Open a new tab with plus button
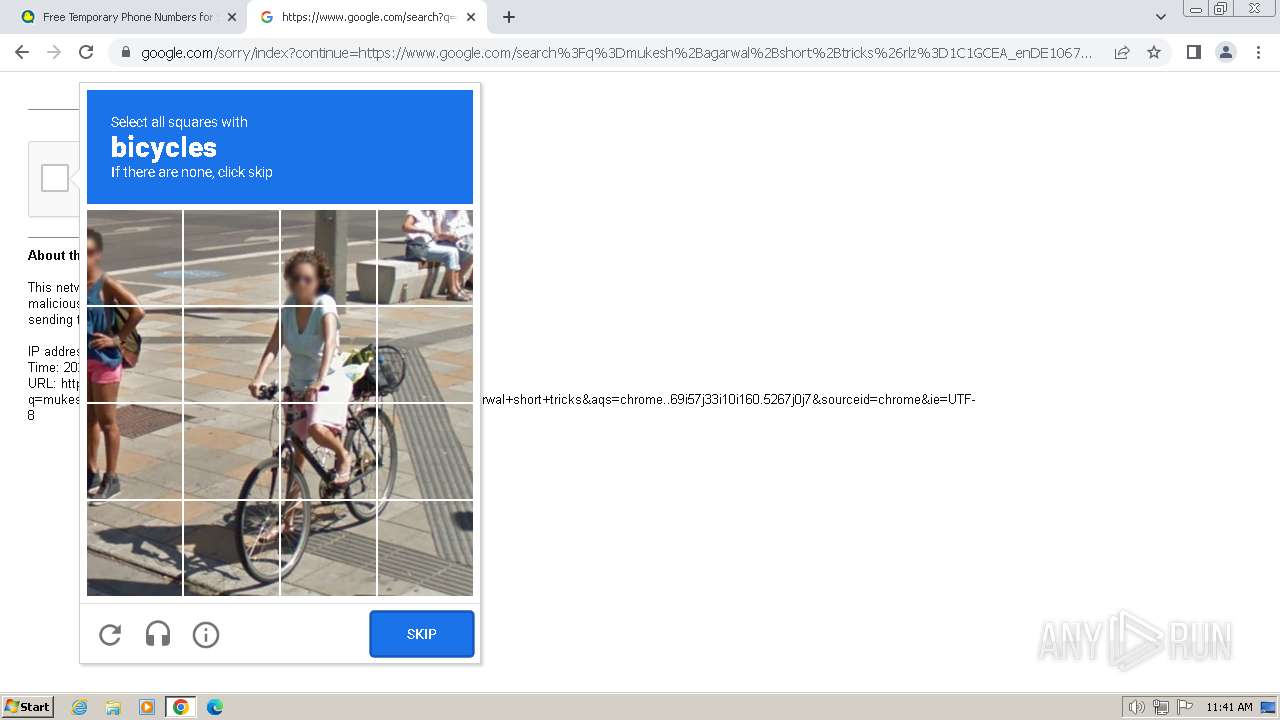 pyautogui.click(x=508, y=17)
